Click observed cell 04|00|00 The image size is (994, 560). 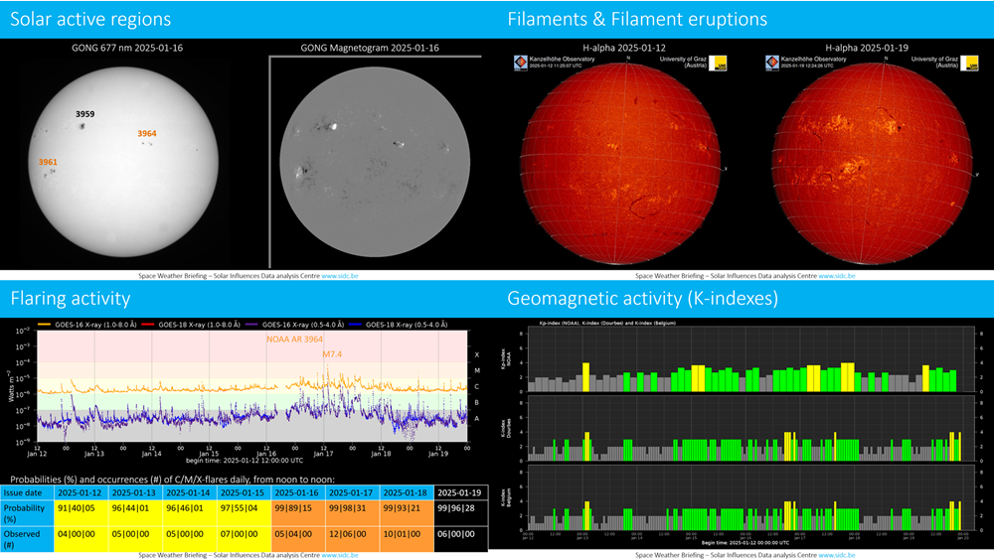tap(82, 539)
